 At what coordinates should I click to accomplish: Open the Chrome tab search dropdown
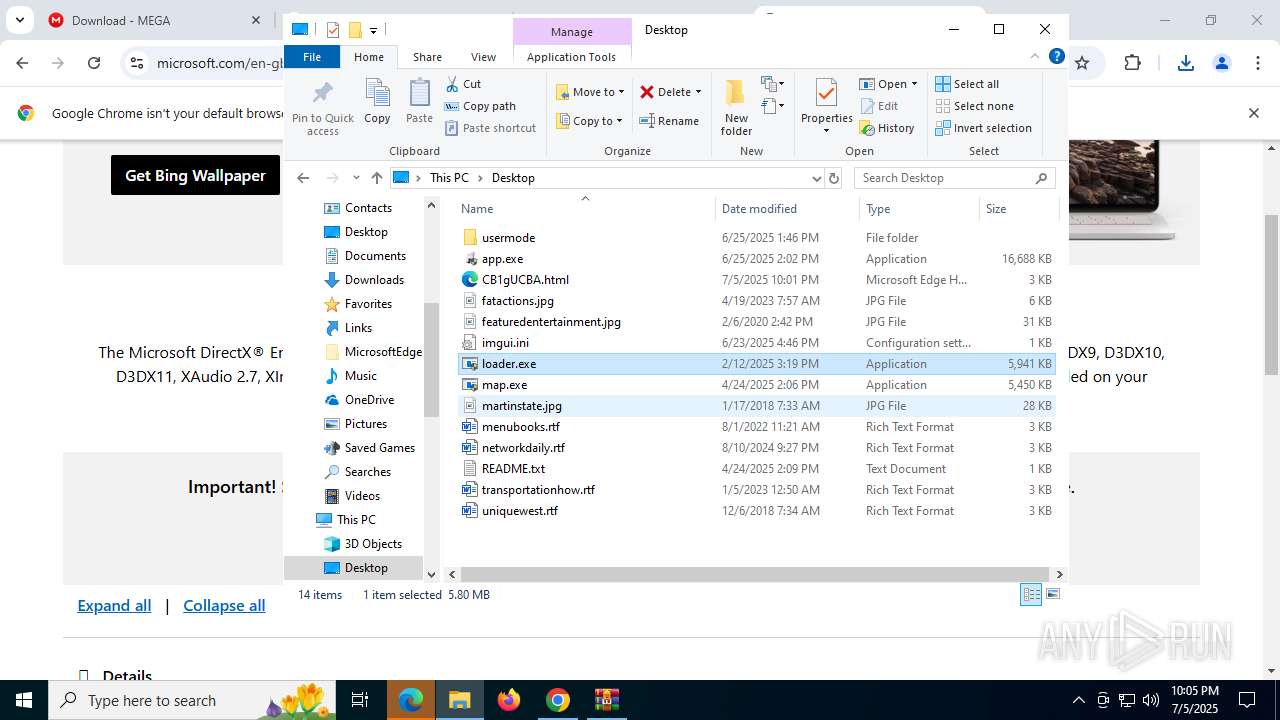(x=20, y=20)
